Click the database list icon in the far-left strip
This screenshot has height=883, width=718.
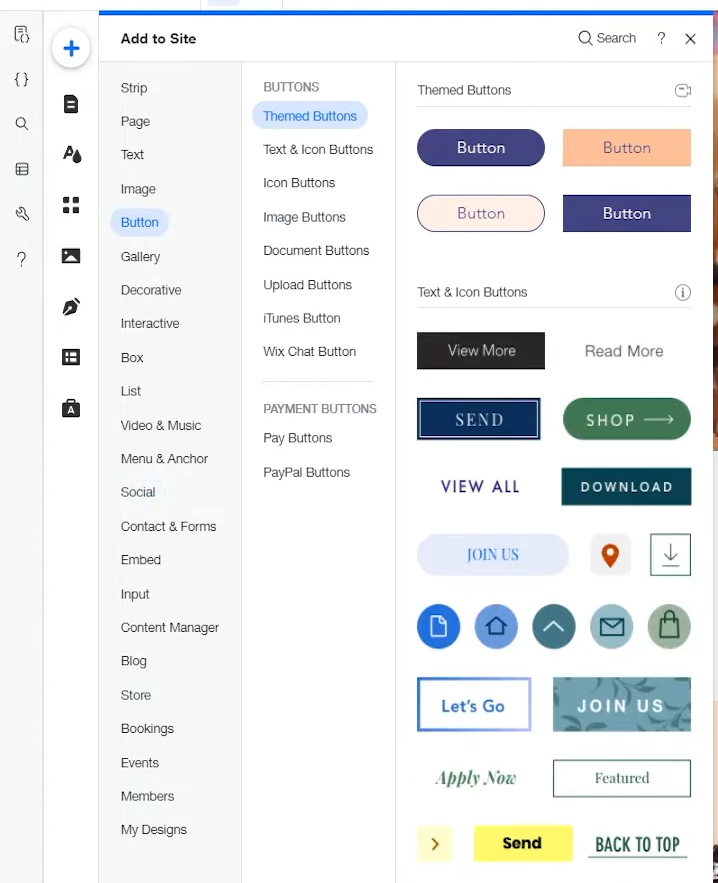click(x=21, y=169)
